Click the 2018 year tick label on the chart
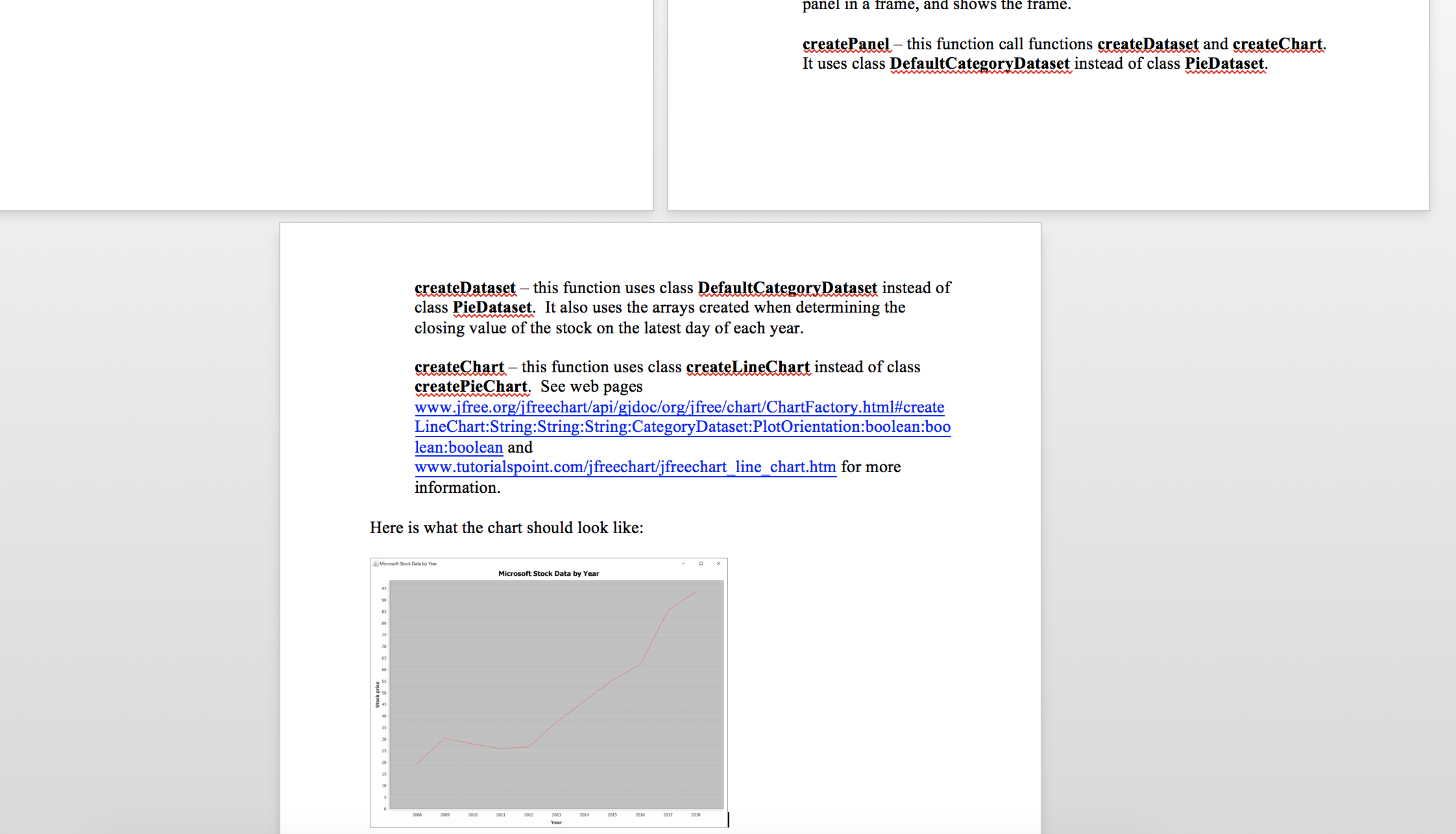This screenshot has height=834, width=1456. [x=696, y=815]
